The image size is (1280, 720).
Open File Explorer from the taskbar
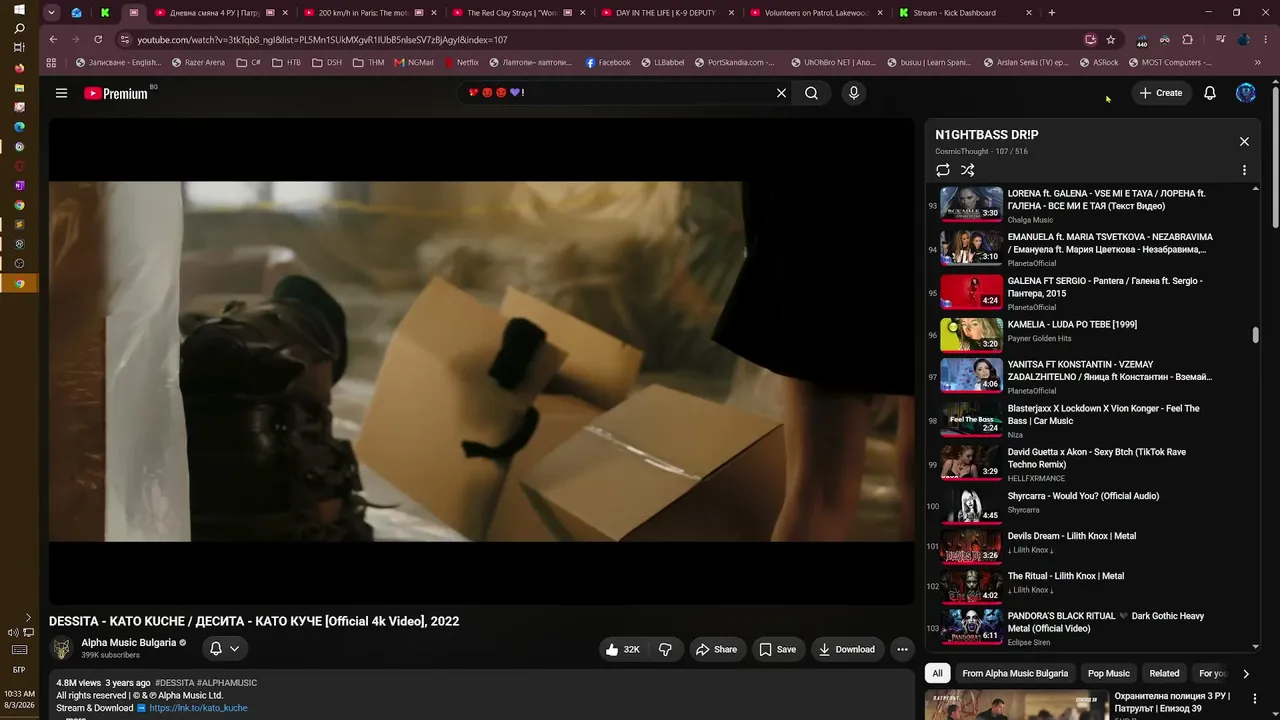coord(19,88)
